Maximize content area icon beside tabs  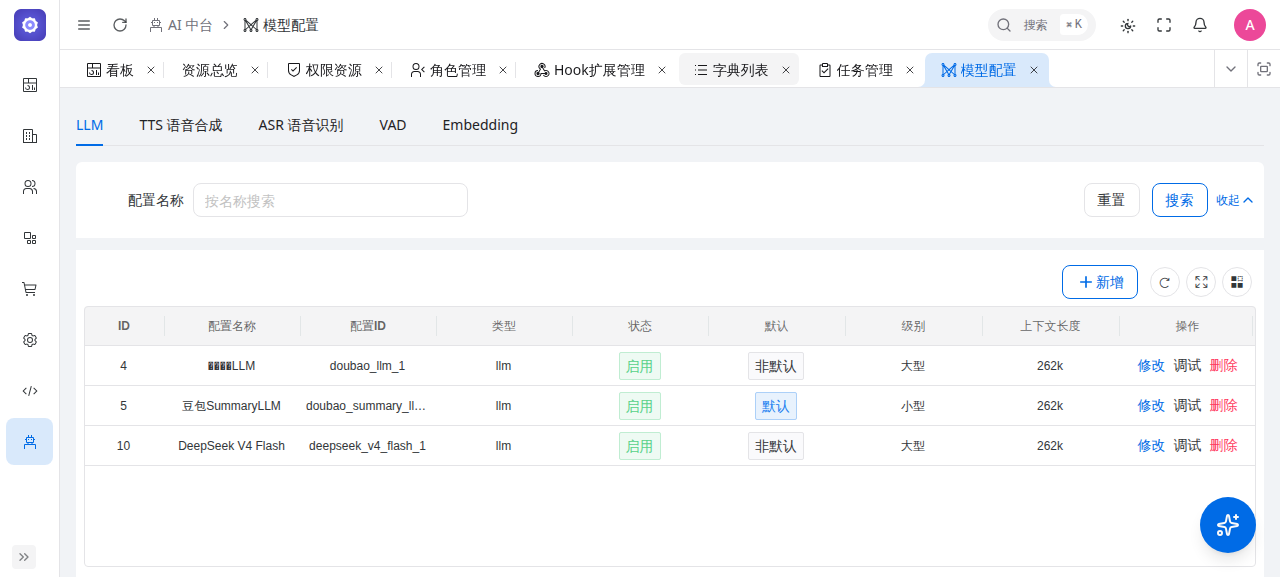click(x=1264, y=69)
